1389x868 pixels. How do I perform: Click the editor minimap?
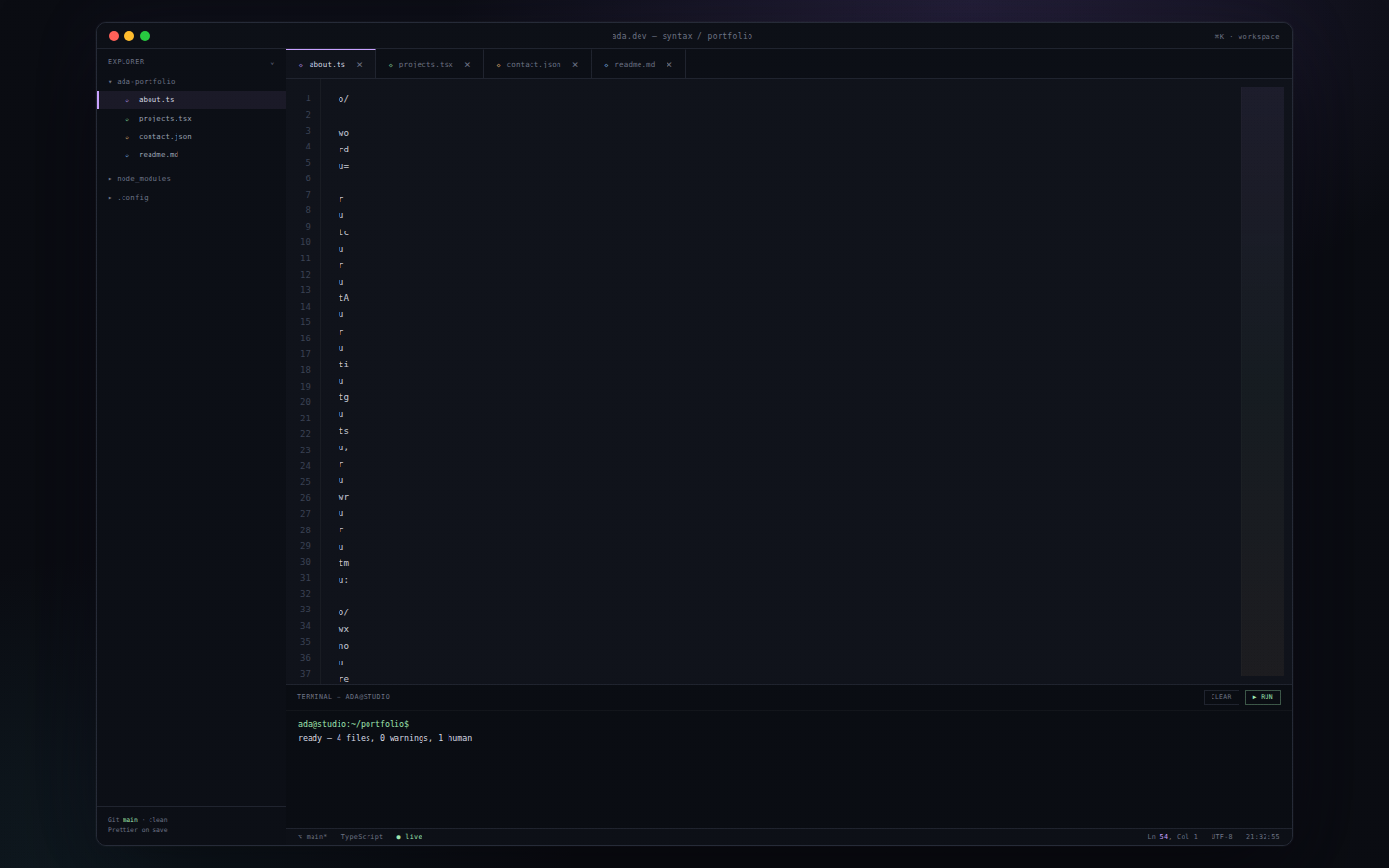coord(1263,382)
